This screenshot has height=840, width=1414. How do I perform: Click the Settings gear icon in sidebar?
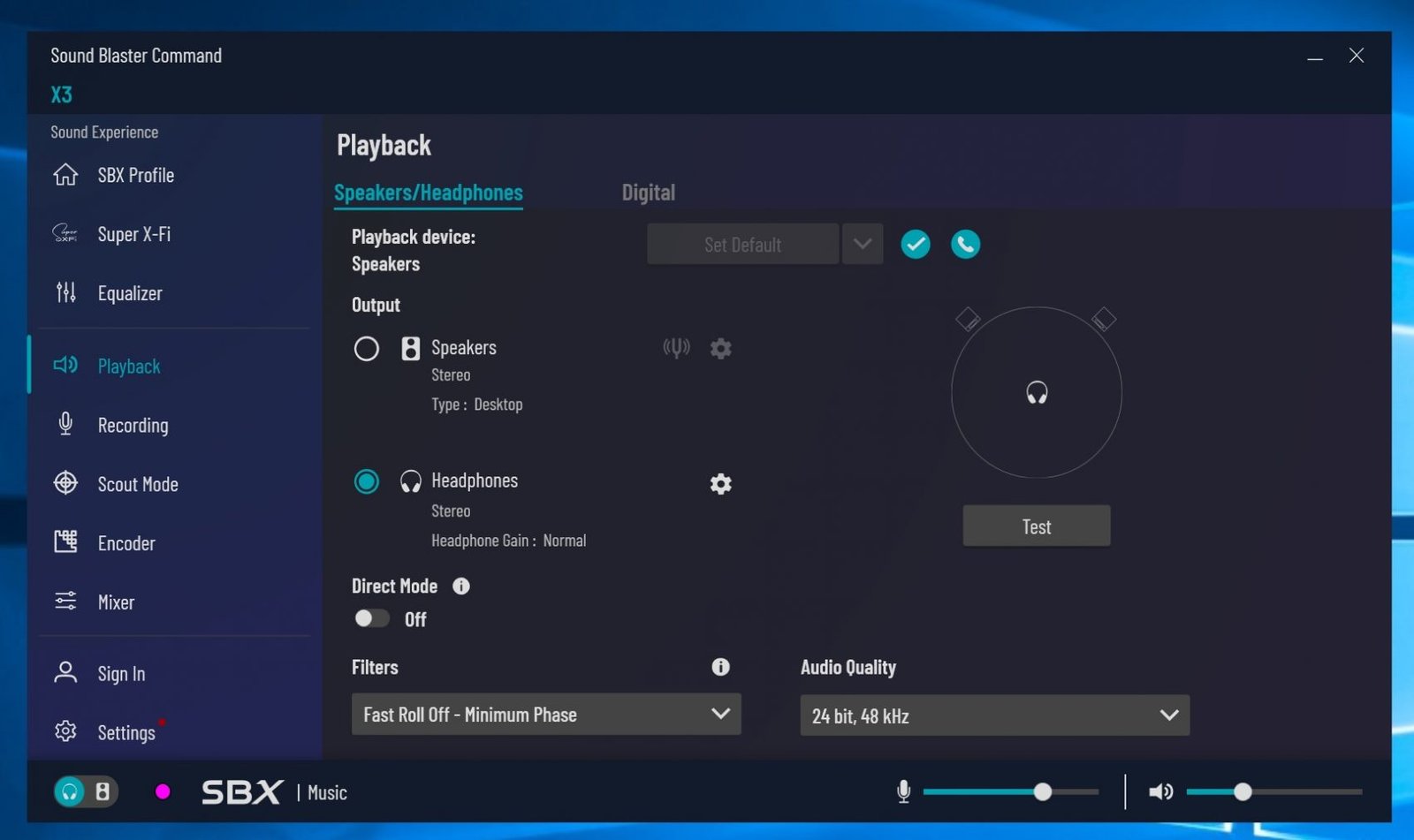(65, 731)
